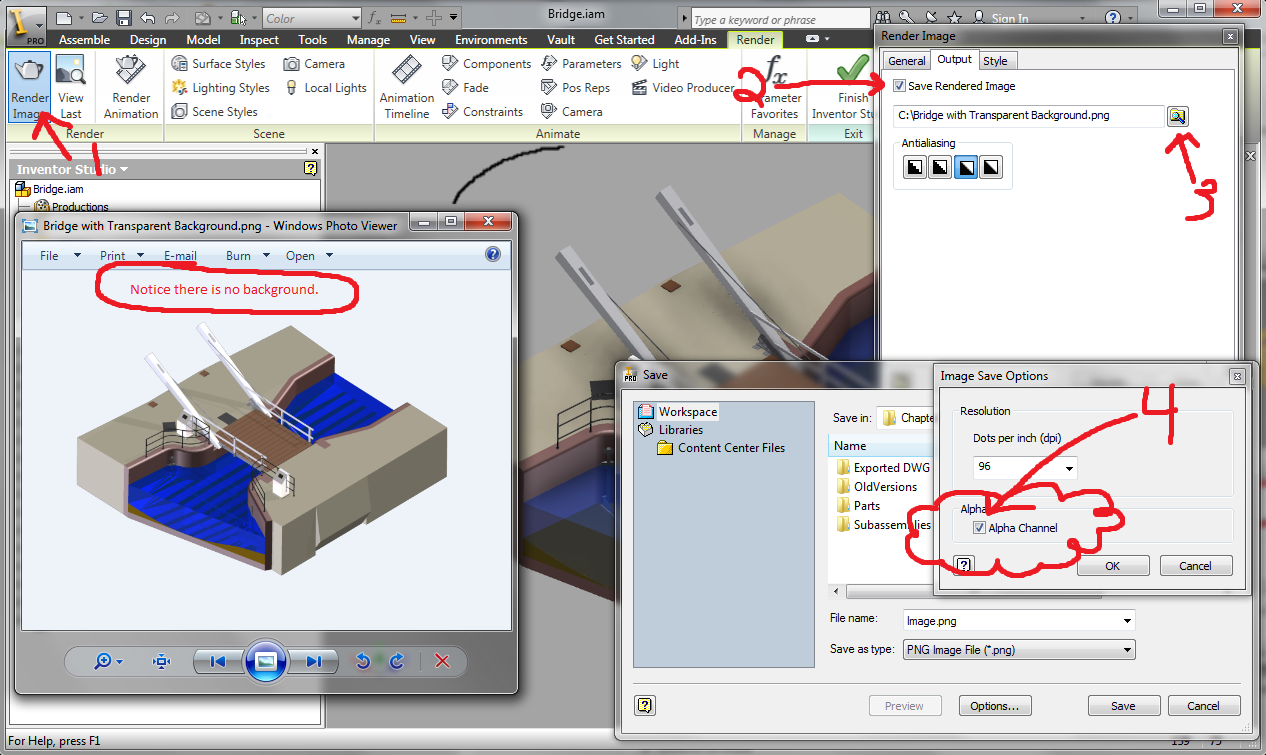Open the Video Producer tool
Screen dimensions: 1266x755
tap(683, 88)
